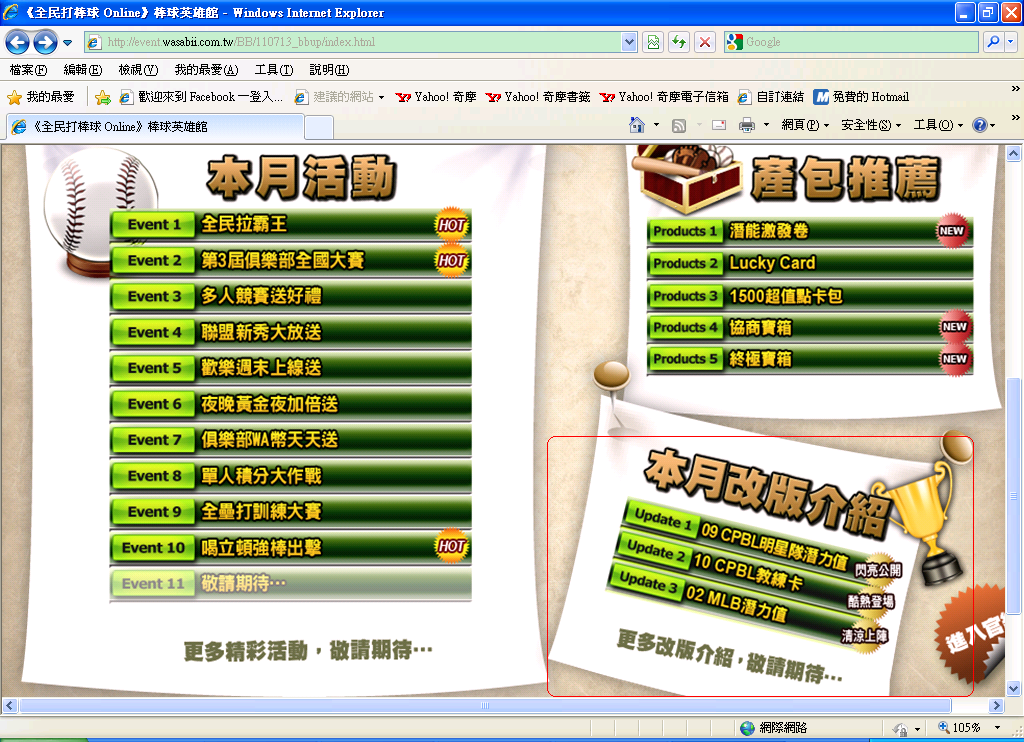Click the address bar URL field

(x=353, y=42)
